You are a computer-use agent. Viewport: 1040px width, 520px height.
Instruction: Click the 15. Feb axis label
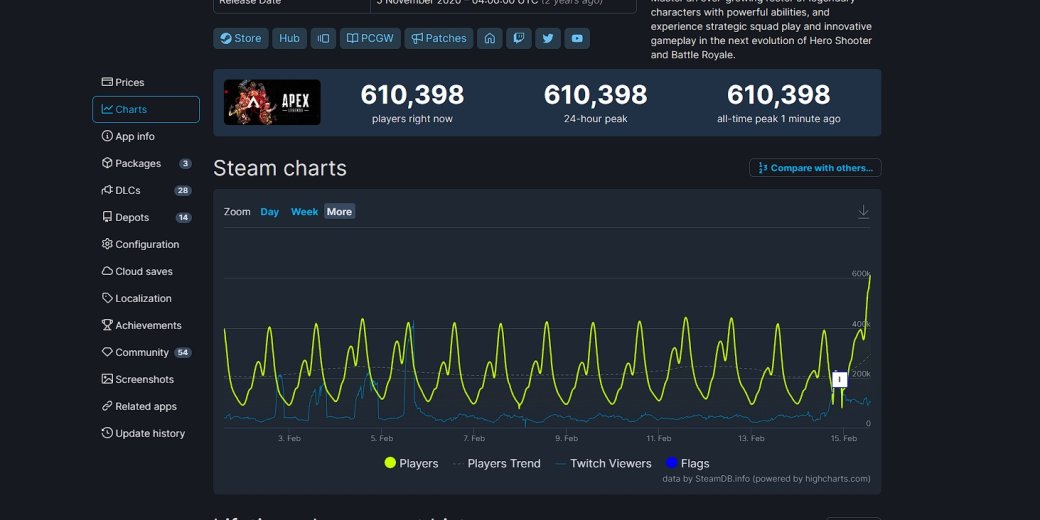843,438
